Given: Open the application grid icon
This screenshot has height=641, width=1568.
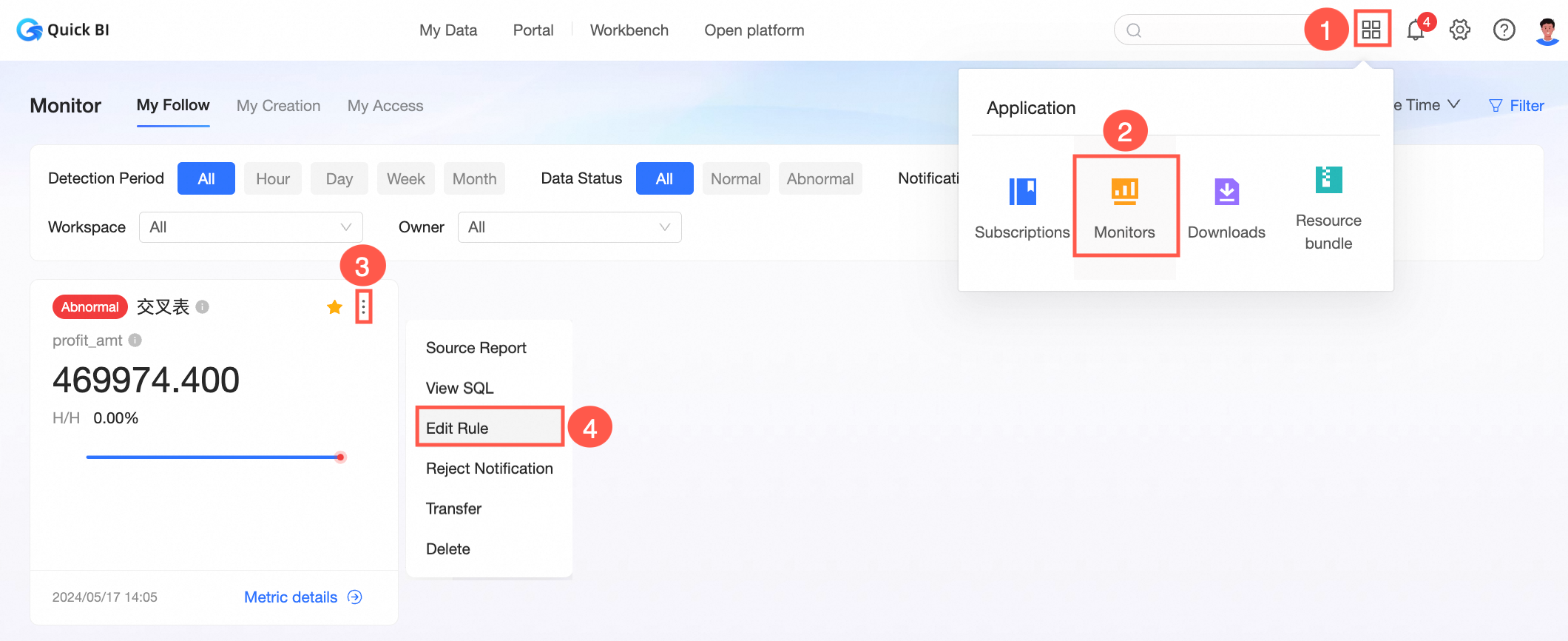Looking at the screenshot, I should point(1371,30).
